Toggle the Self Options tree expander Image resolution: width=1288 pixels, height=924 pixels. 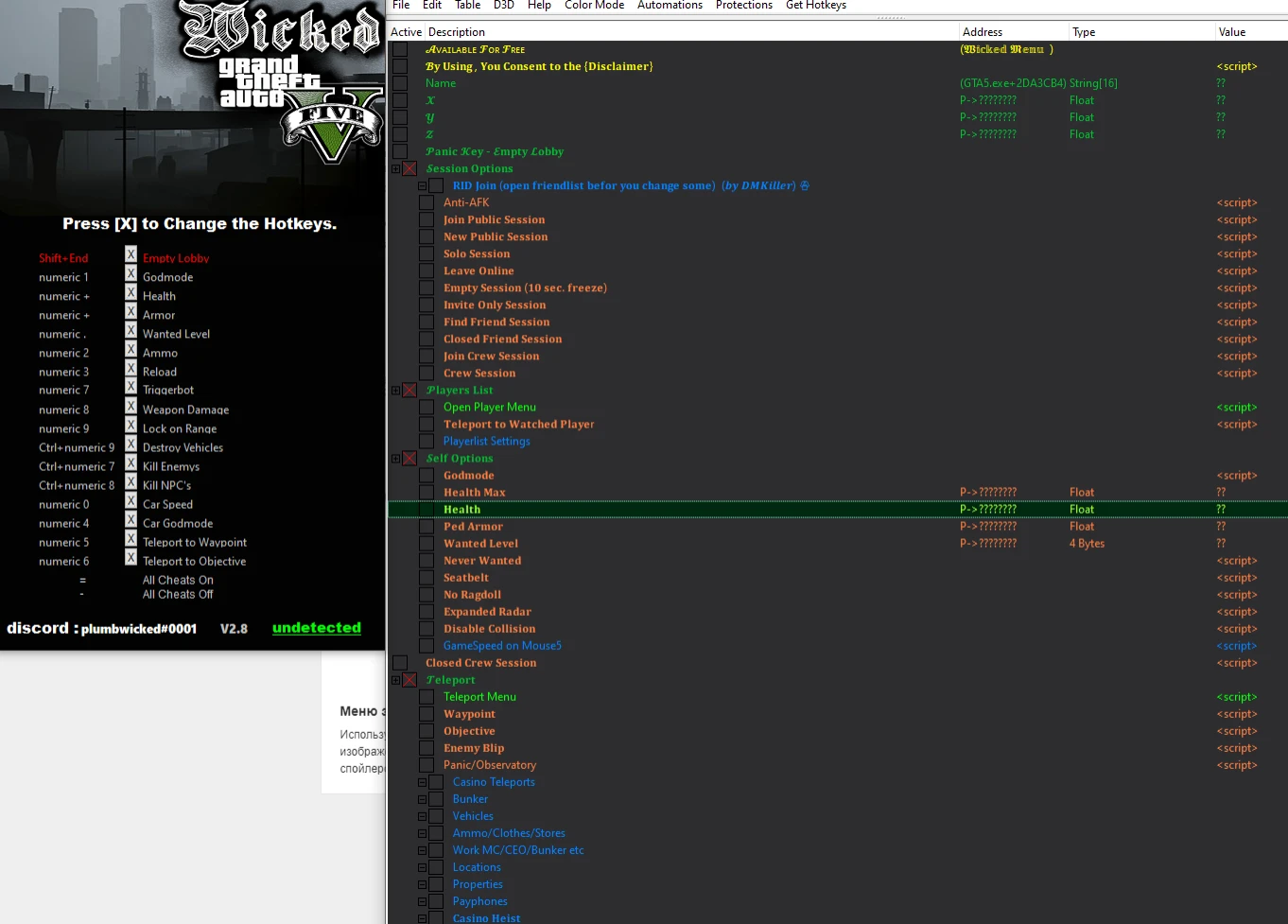click(395, 459)
